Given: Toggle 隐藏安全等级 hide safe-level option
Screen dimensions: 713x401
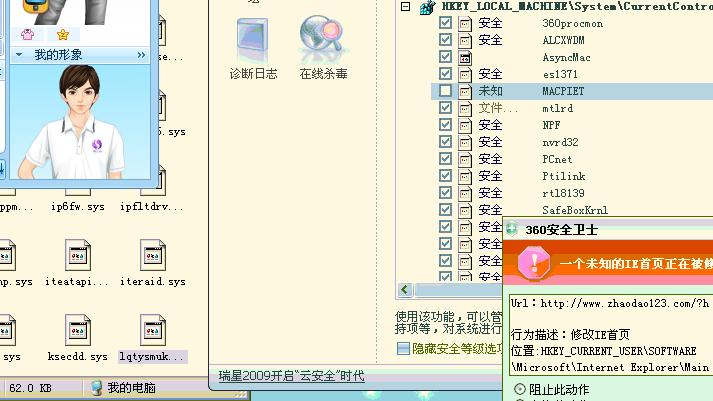Looking at the screenshot, I should (403, 349).
